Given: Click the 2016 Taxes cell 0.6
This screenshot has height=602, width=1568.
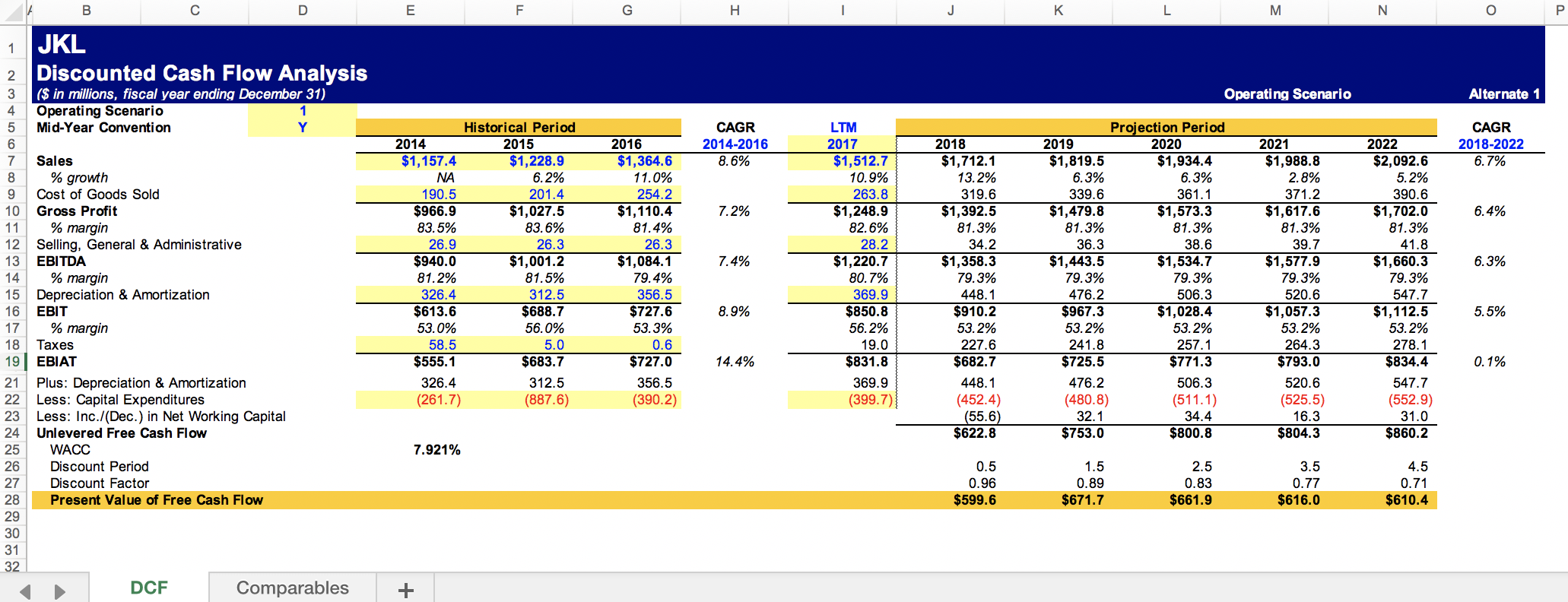Looking at the screenshot, I should [627, 345].
